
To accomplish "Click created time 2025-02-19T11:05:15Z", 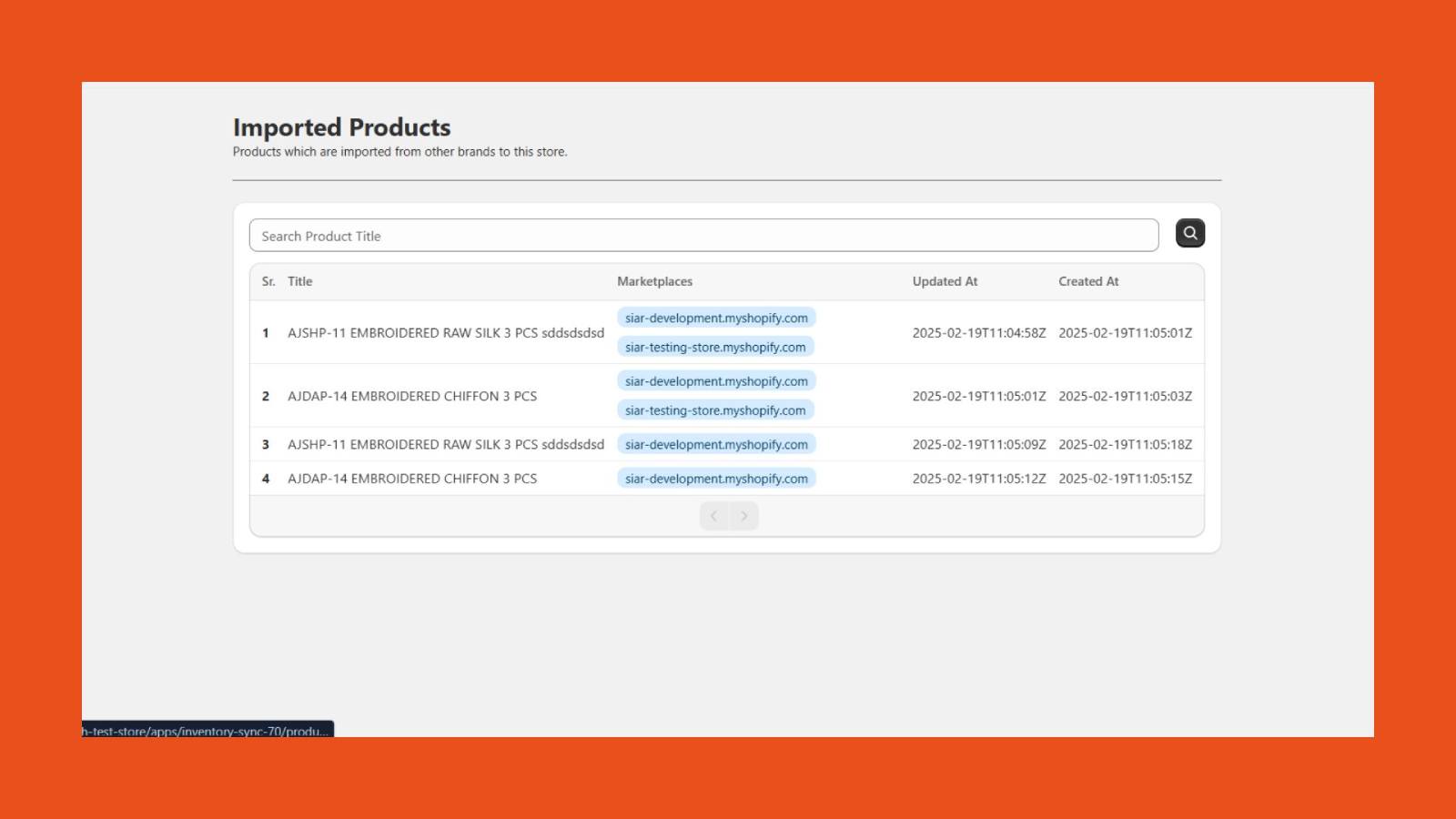I will point(1126,479).
